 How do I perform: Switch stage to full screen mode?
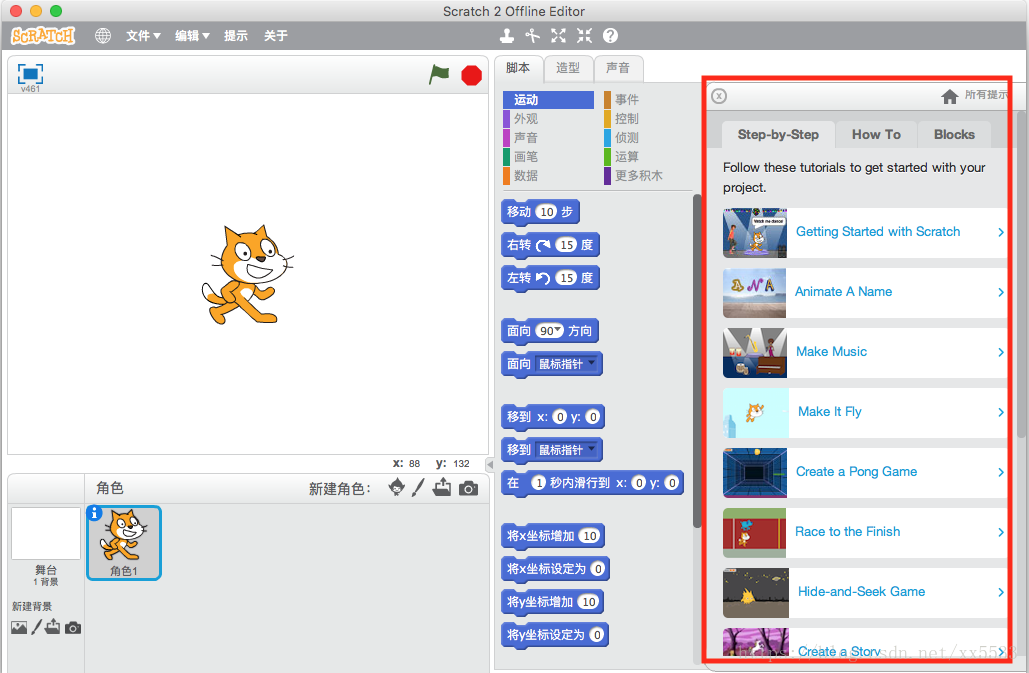30,74
